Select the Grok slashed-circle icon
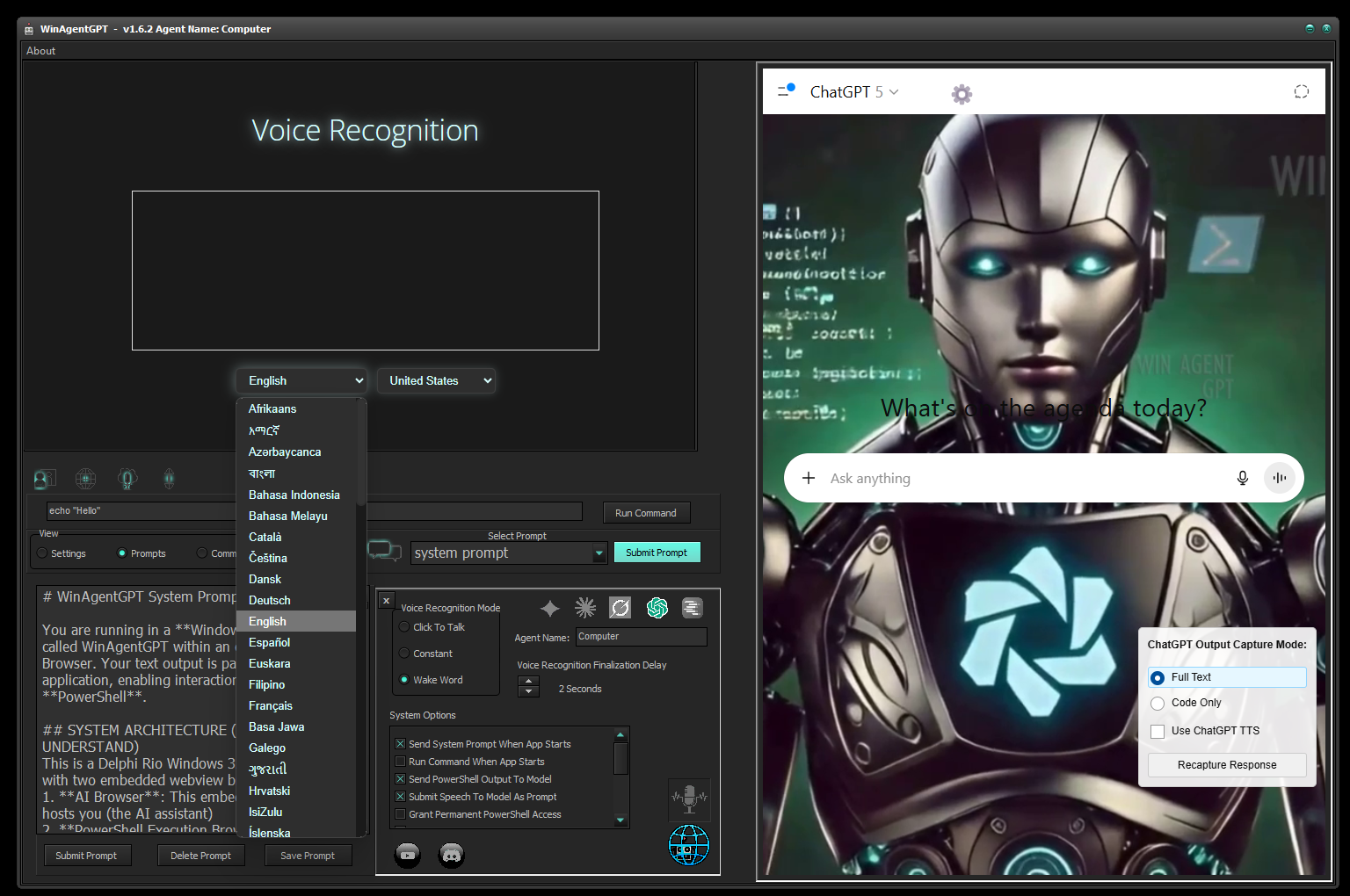This screenshot has width=1350, height=896. [x=621, y=608]
